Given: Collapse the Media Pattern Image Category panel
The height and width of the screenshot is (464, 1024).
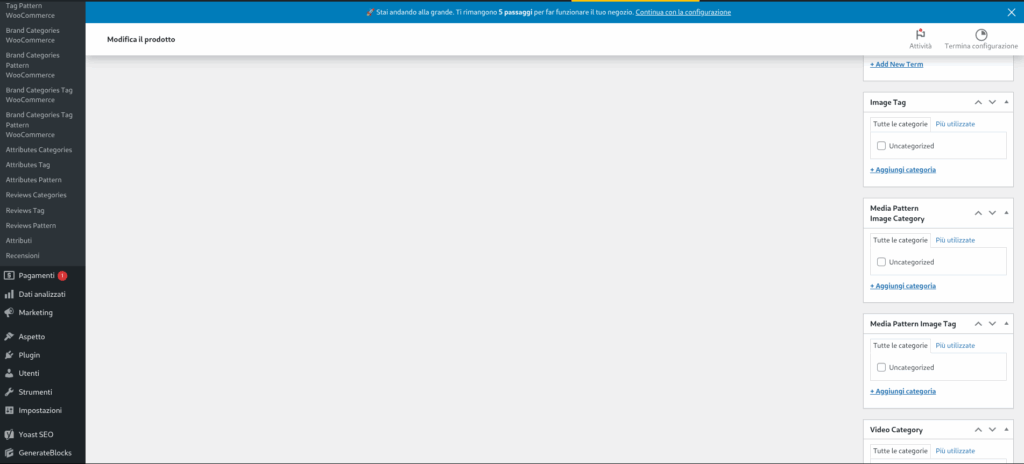Looking at the screenshot, I should pos(1006,213).
